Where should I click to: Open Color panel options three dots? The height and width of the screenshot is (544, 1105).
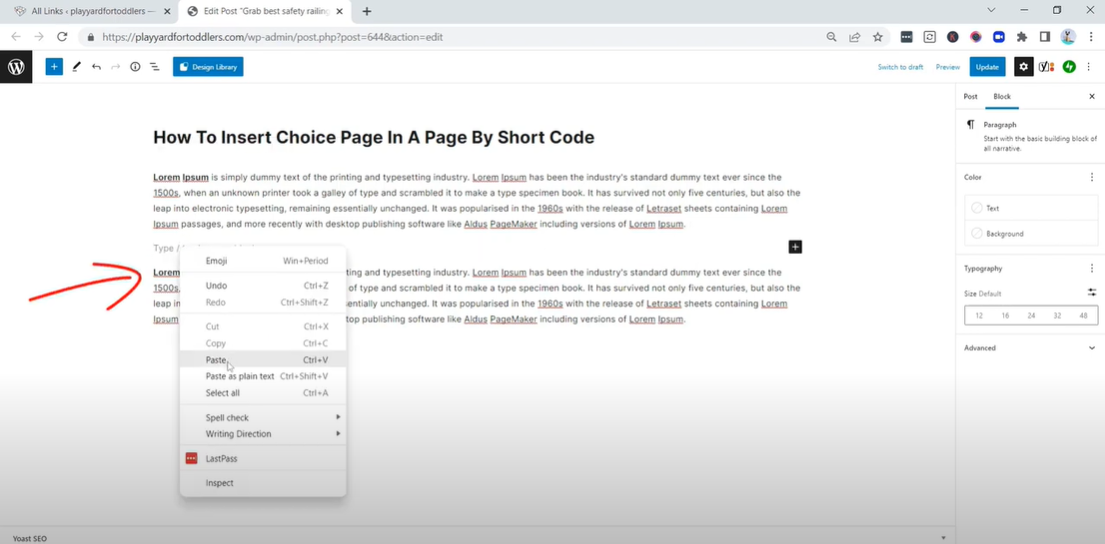(x=1092, y=177)
